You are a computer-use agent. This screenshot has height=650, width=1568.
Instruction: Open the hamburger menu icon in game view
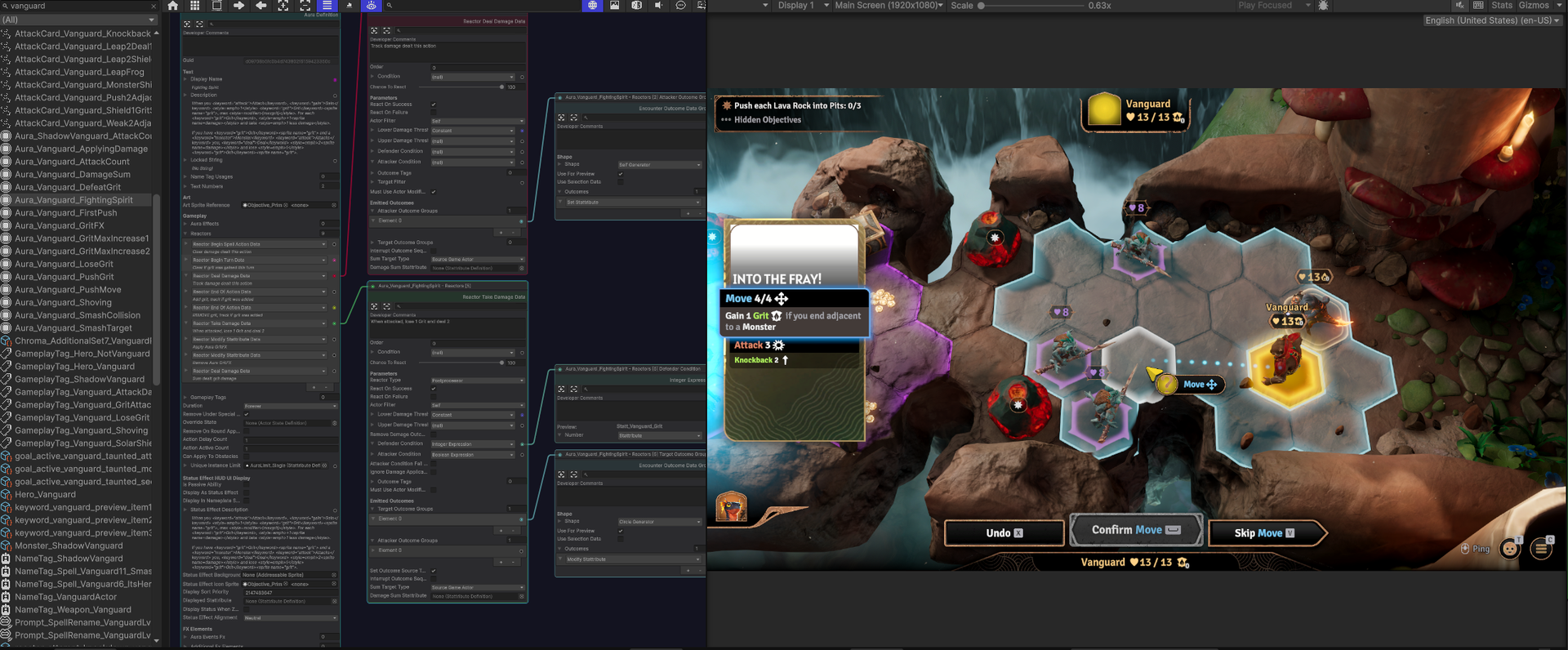(x=1541, y=549)
